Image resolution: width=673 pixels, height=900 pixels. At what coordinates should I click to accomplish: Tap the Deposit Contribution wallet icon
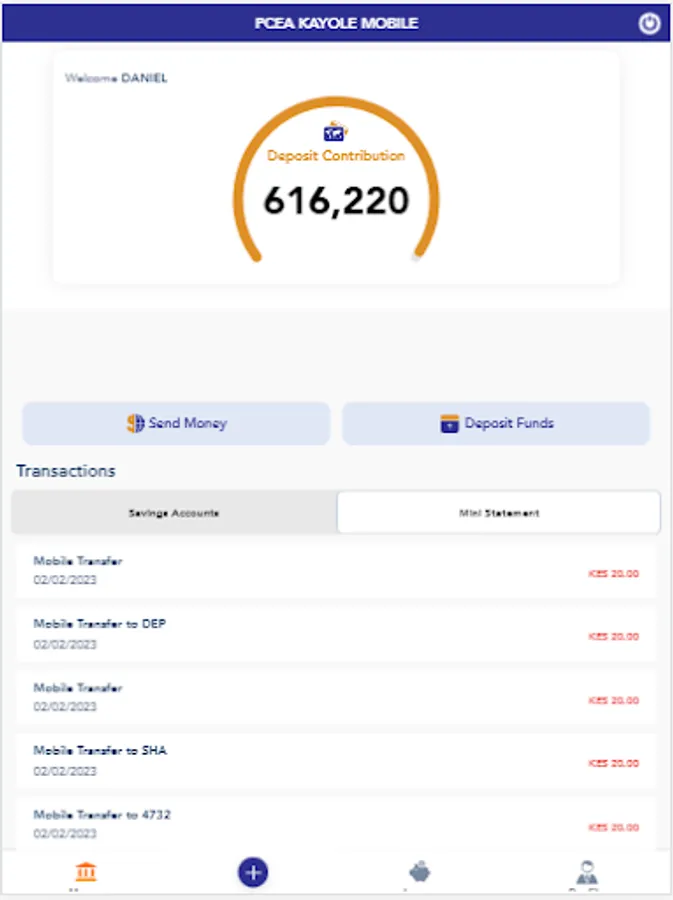336,132
